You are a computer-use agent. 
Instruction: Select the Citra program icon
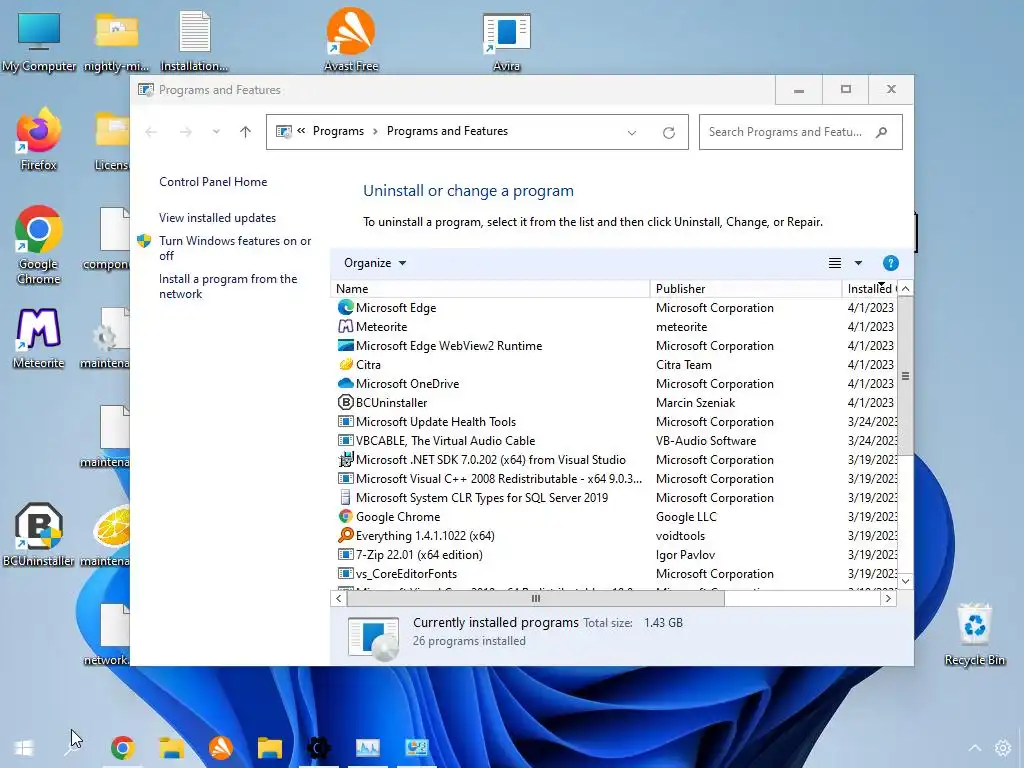pos(345,364)
